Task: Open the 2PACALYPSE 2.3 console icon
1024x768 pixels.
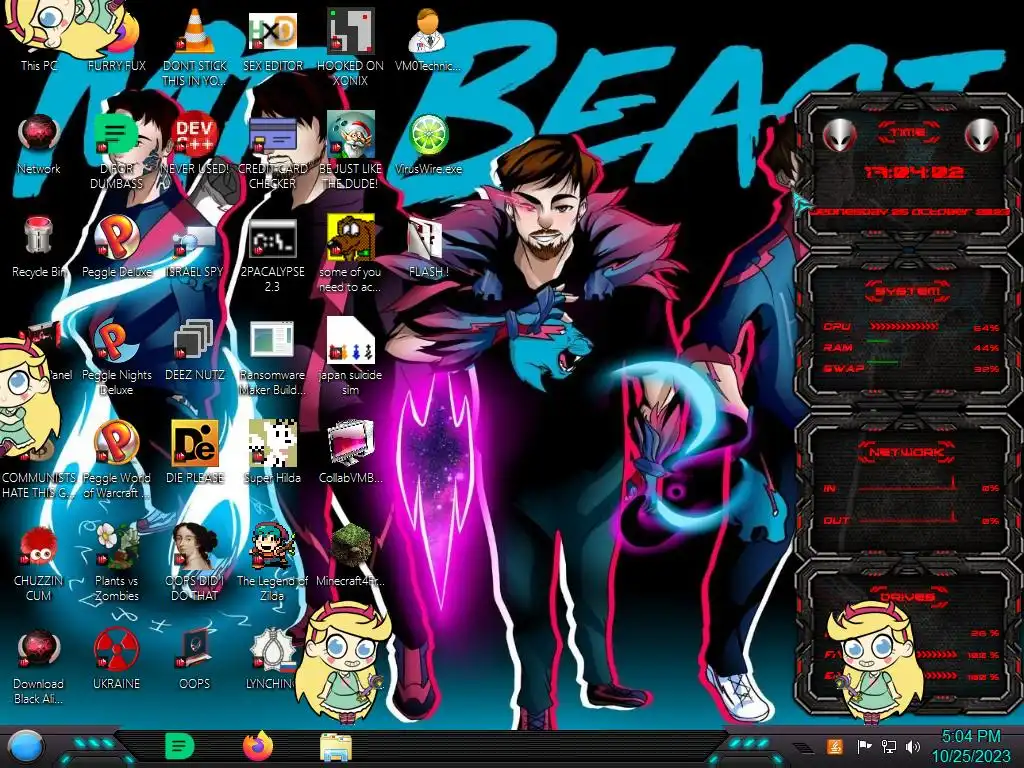Action: pos(273,238)
